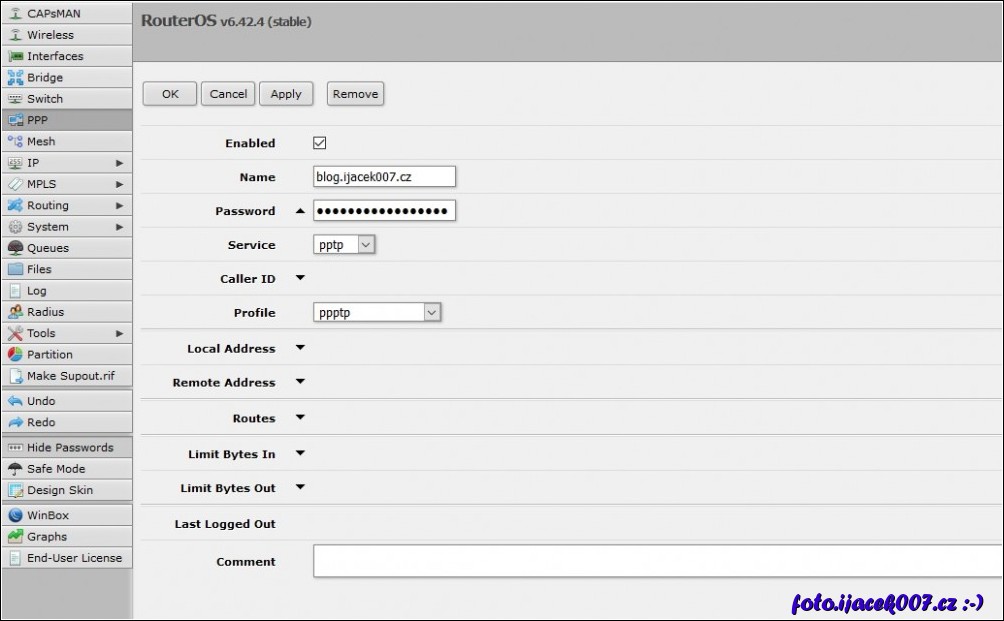Open the WinBox icon

coord(15,516)
